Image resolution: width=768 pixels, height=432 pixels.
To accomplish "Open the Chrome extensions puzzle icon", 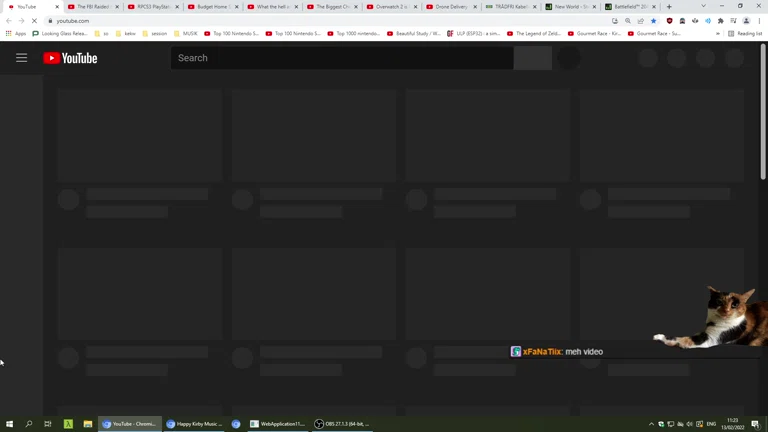I will coord(720,21).
